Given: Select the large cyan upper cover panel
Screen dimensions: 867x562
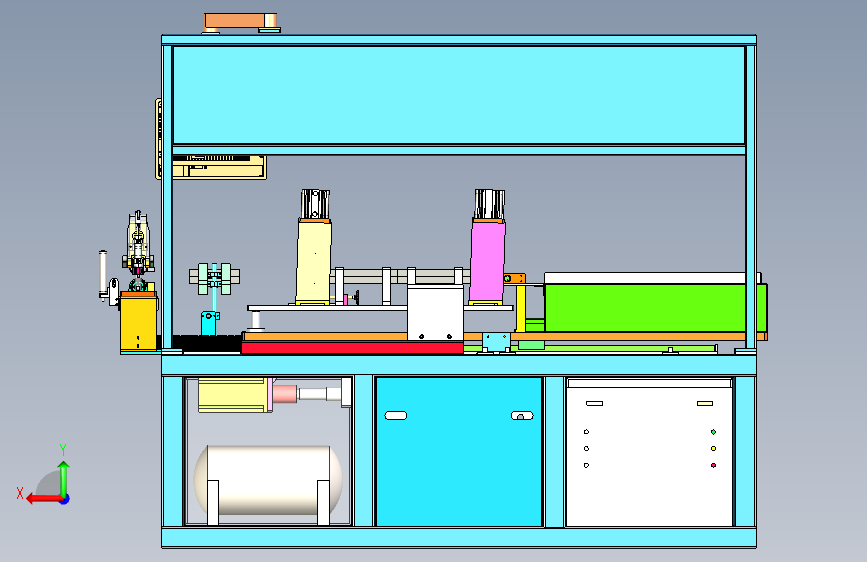Looking at the screenshot, I should click(459, 95).
